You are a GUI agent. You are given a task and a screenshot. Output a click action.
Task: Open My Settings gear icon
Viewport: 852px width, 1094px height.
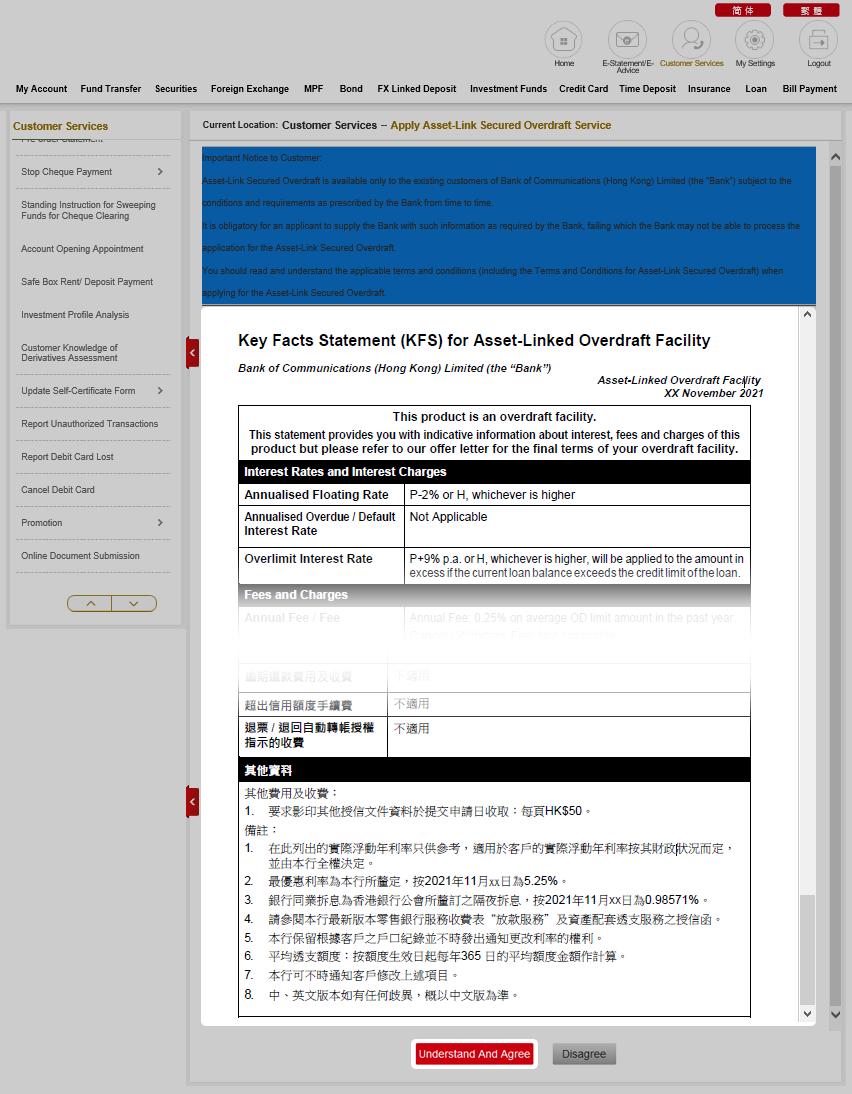755,40
